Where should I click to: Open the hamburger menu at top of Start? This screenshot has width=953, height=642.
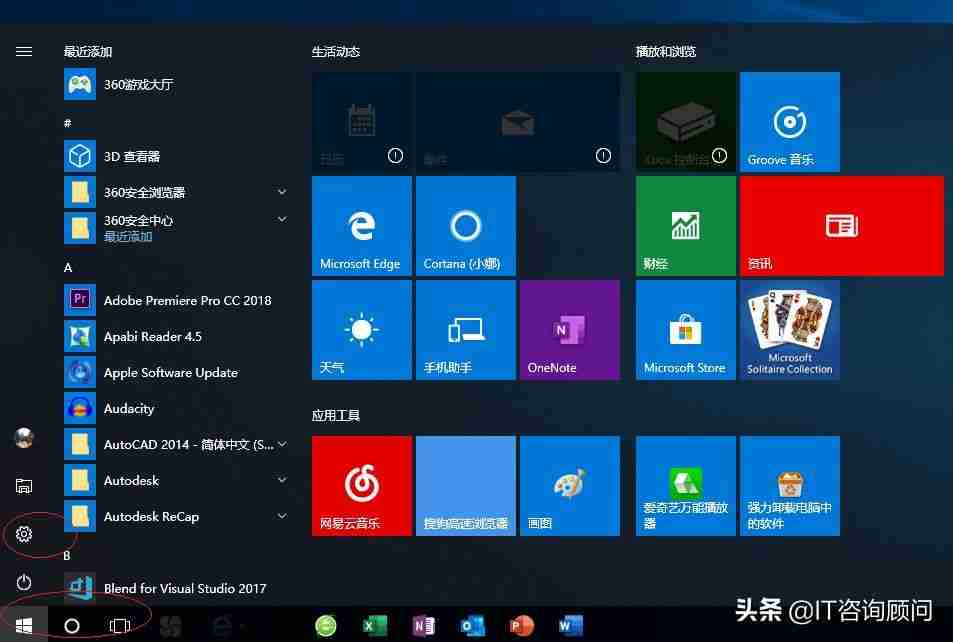pos(24,52)
